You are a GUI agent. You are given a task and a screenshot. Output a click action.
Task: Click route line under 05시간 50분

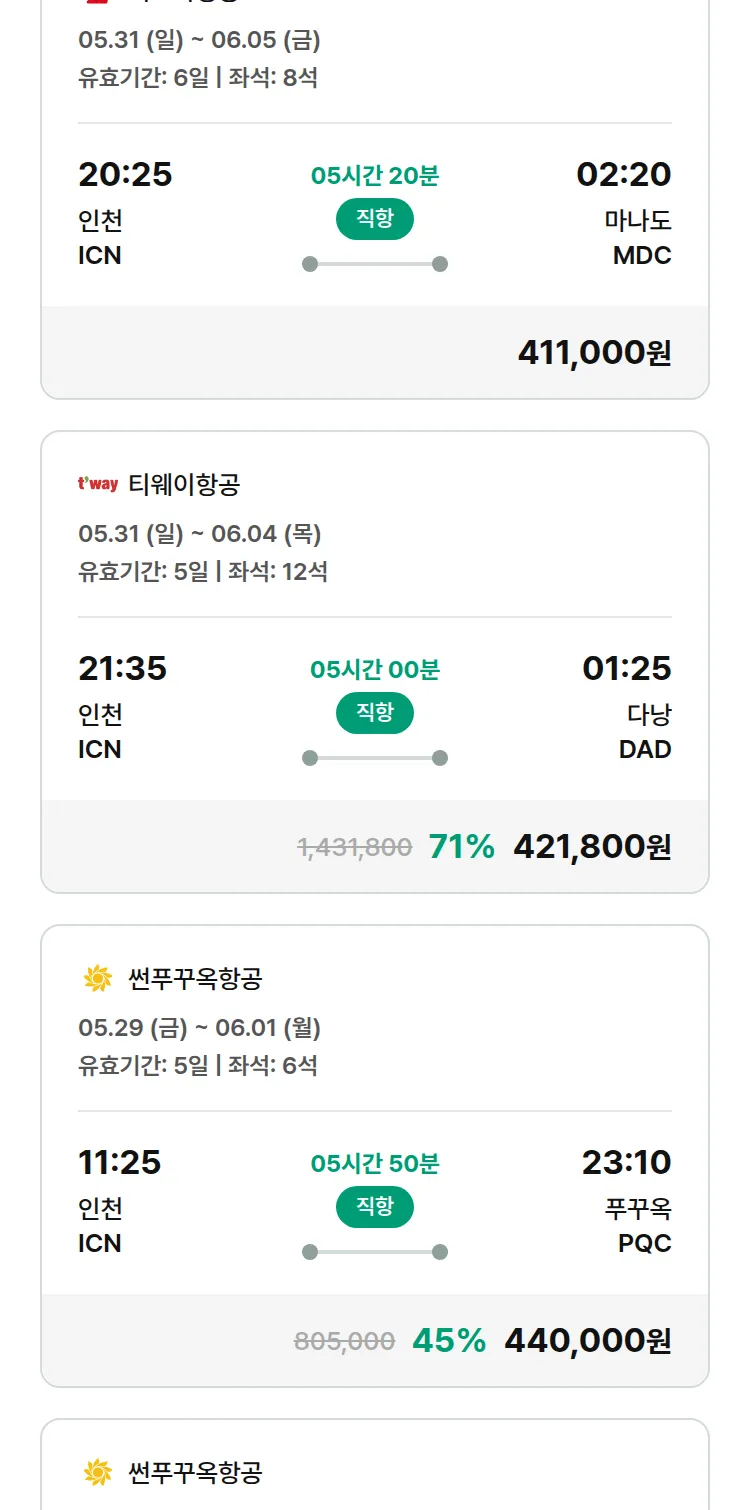[x=374, y=1252]
